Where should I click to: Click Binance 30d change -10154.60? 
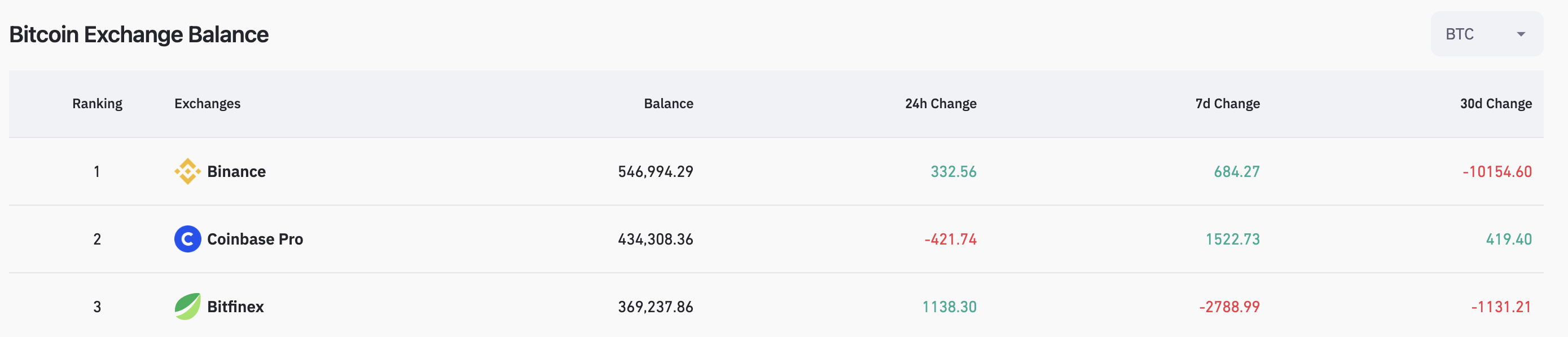(x=1497, y=171)
